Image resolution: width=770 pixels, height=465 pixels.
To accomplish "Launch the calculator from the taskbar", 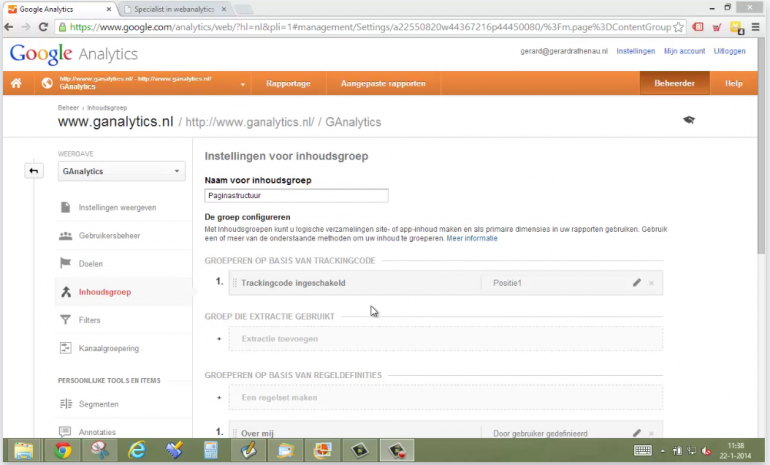I will coord(211,450).
